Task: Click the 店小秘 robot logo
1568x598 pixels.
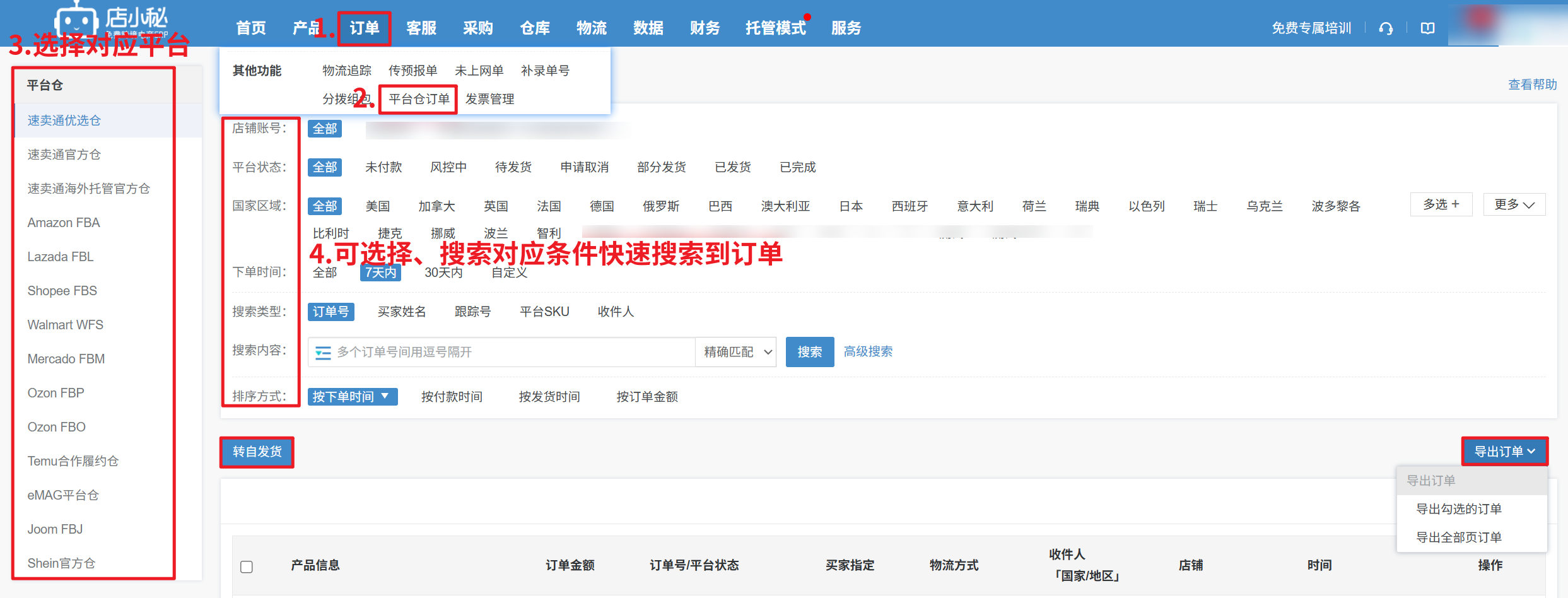Action: tap(76, 20)
